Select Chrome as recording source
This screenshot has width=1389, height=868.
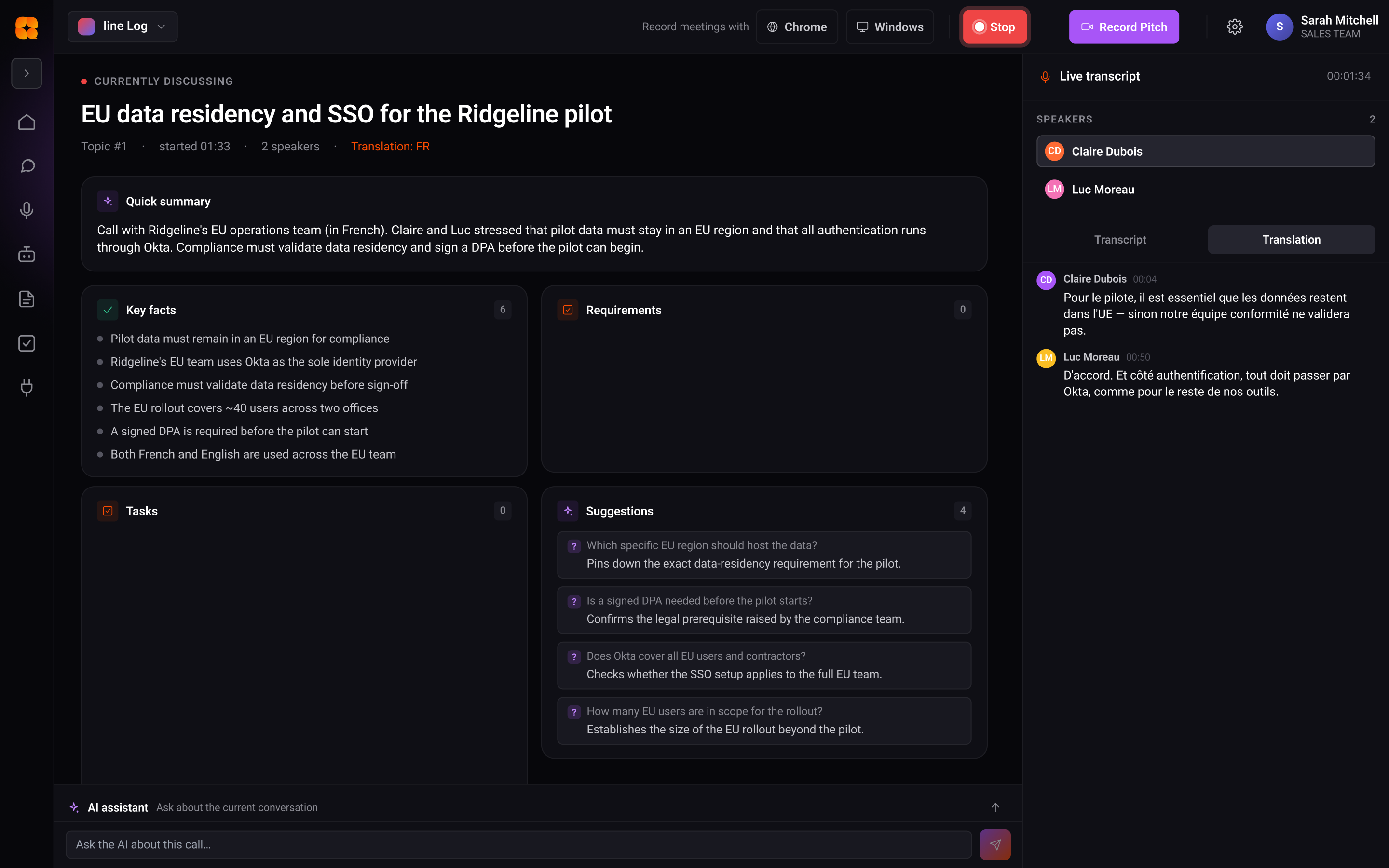(797, 27)
